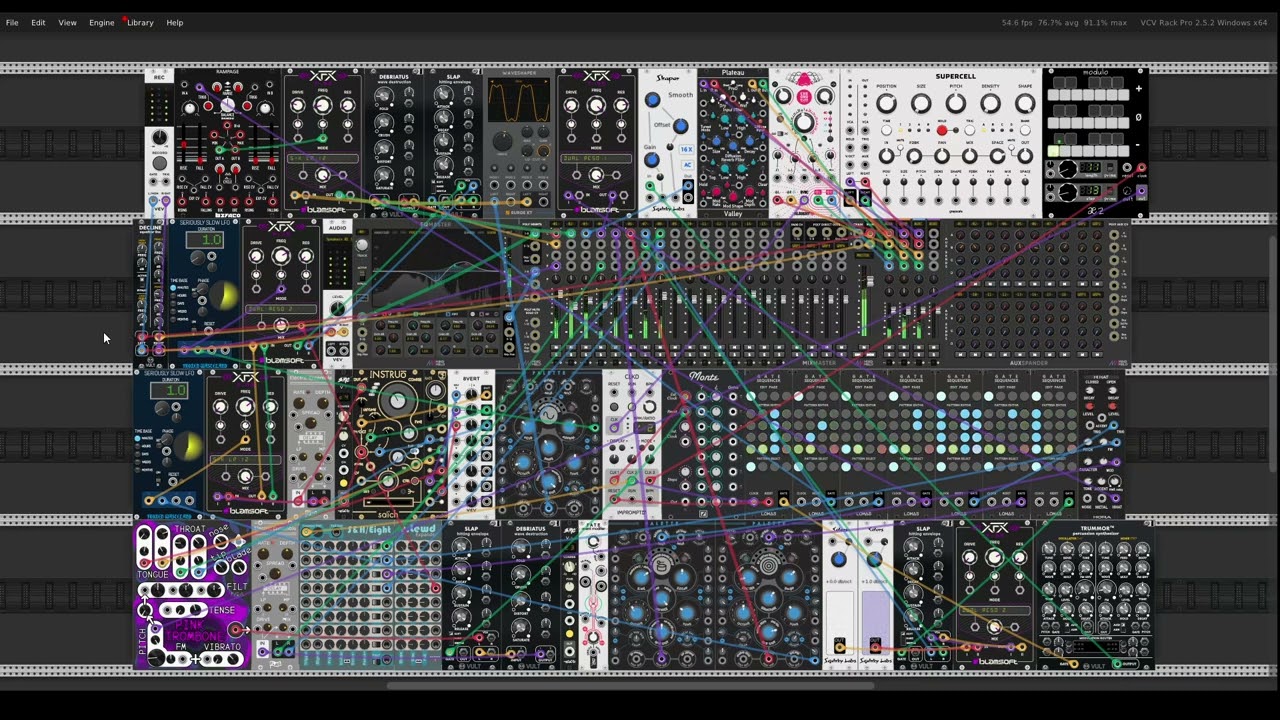Toggle the 16X oversampling button on Shaper
This screenshot has width=1280, height=720.
686,150
